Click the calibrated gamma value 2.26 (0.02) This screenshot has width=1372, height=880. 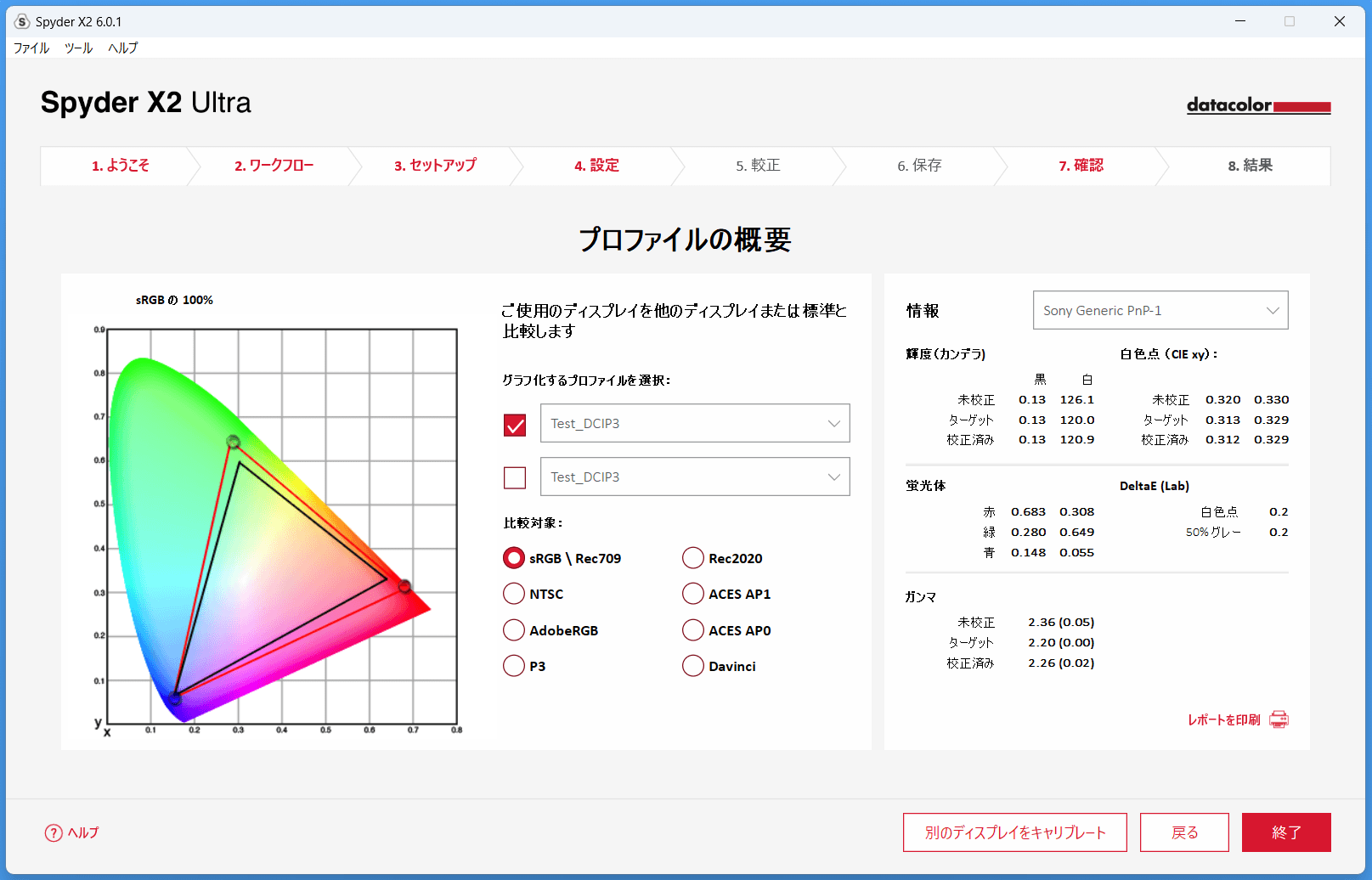1061,663
